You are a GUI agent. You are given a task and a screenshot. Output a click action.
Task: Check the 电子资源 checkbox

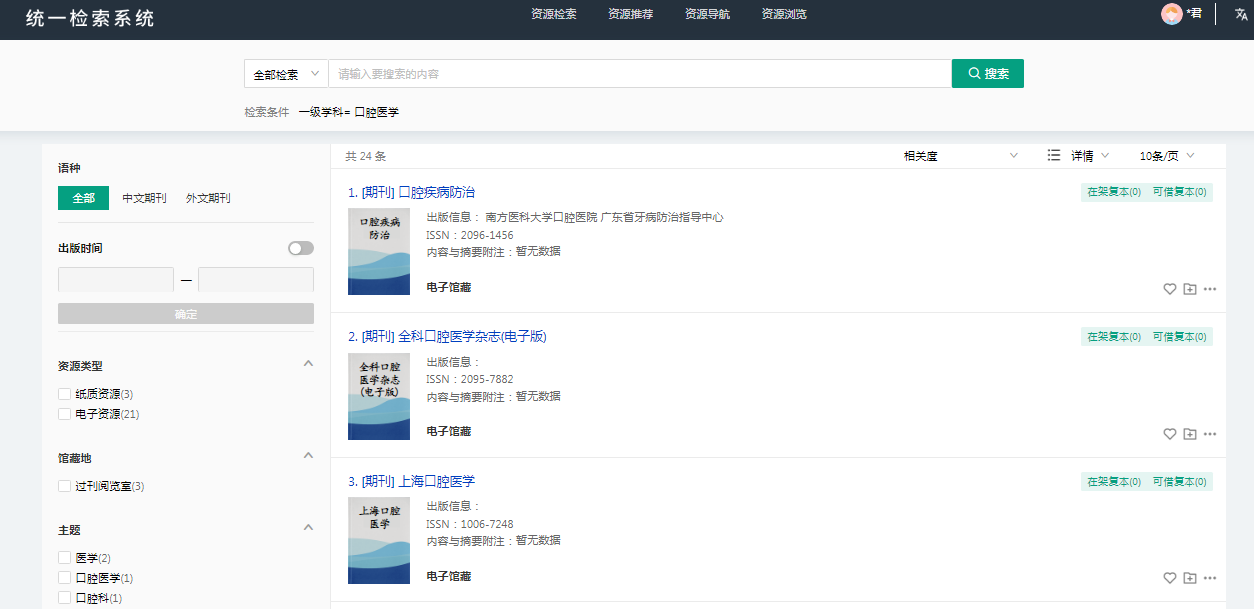click(65, 414)
